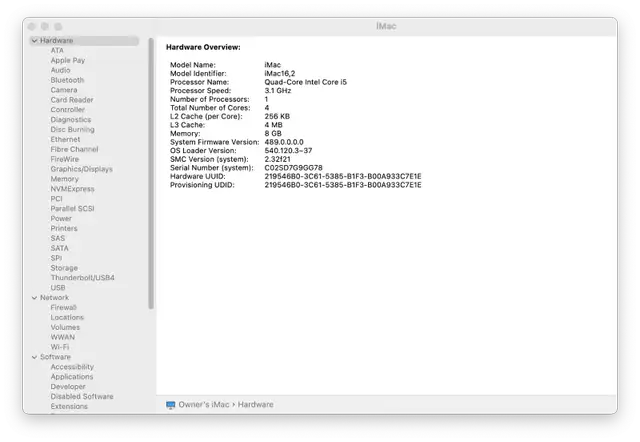Select SPI in the sidebar
Screen dimensions: 640x442
point(56,258)
